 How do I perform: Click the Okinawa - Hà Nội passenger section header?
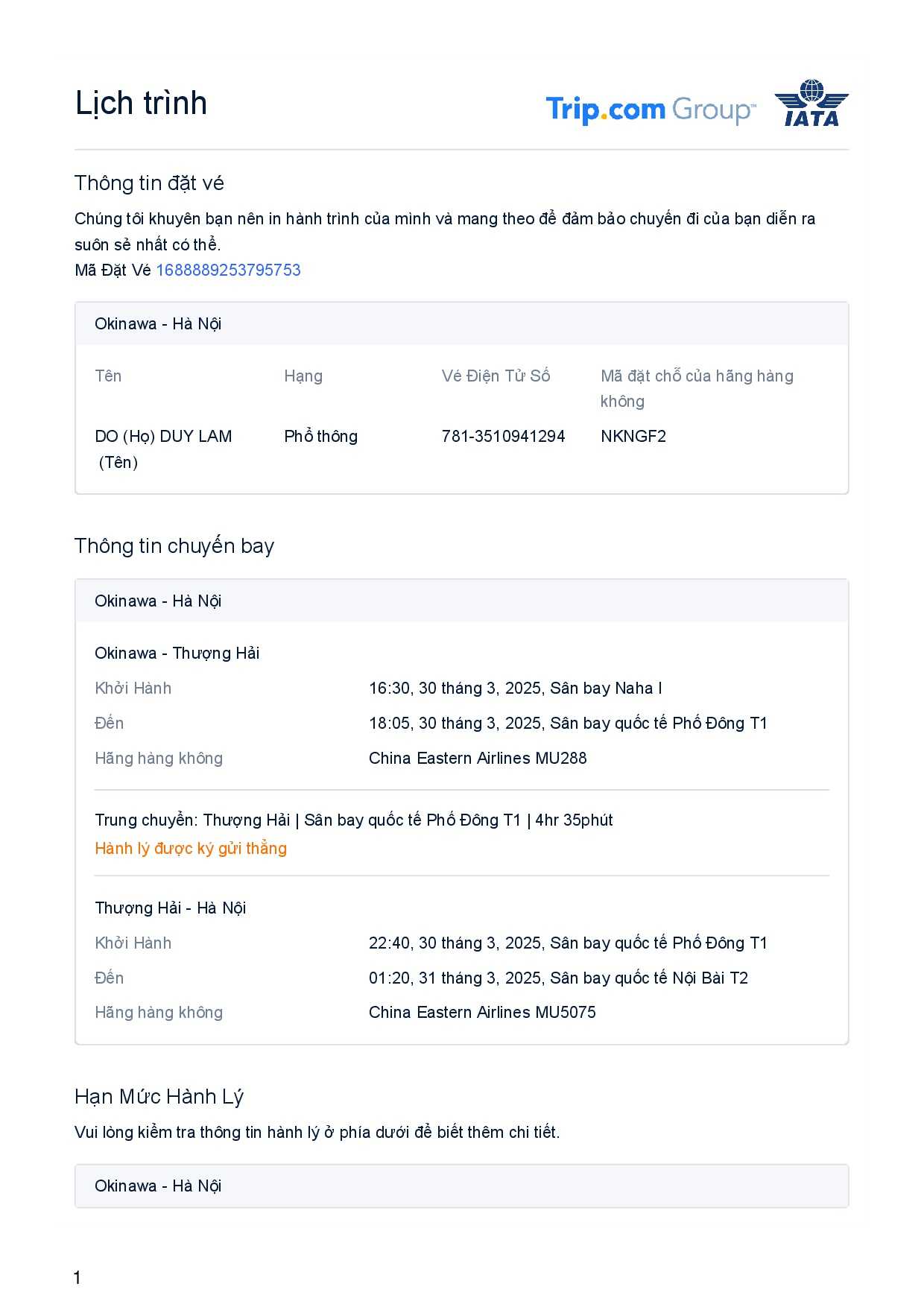pos(158,323)
